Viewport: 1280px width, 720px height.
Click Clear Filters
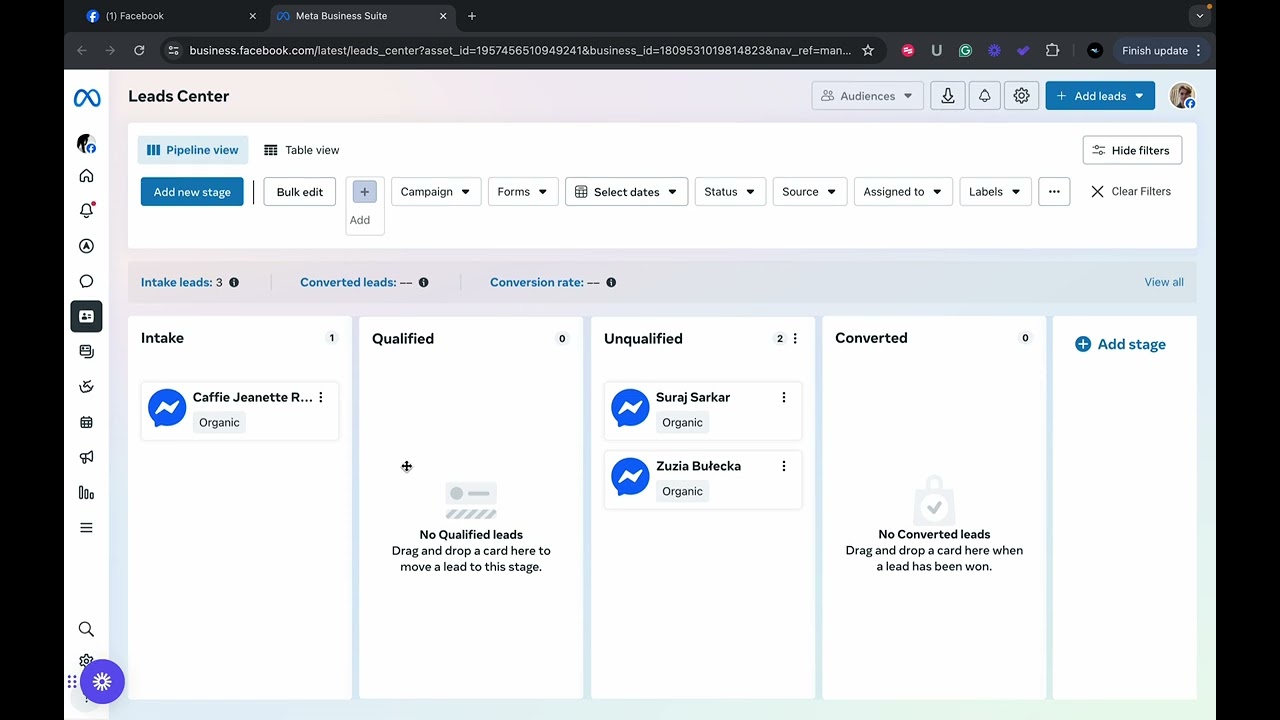click(1131, 191)
